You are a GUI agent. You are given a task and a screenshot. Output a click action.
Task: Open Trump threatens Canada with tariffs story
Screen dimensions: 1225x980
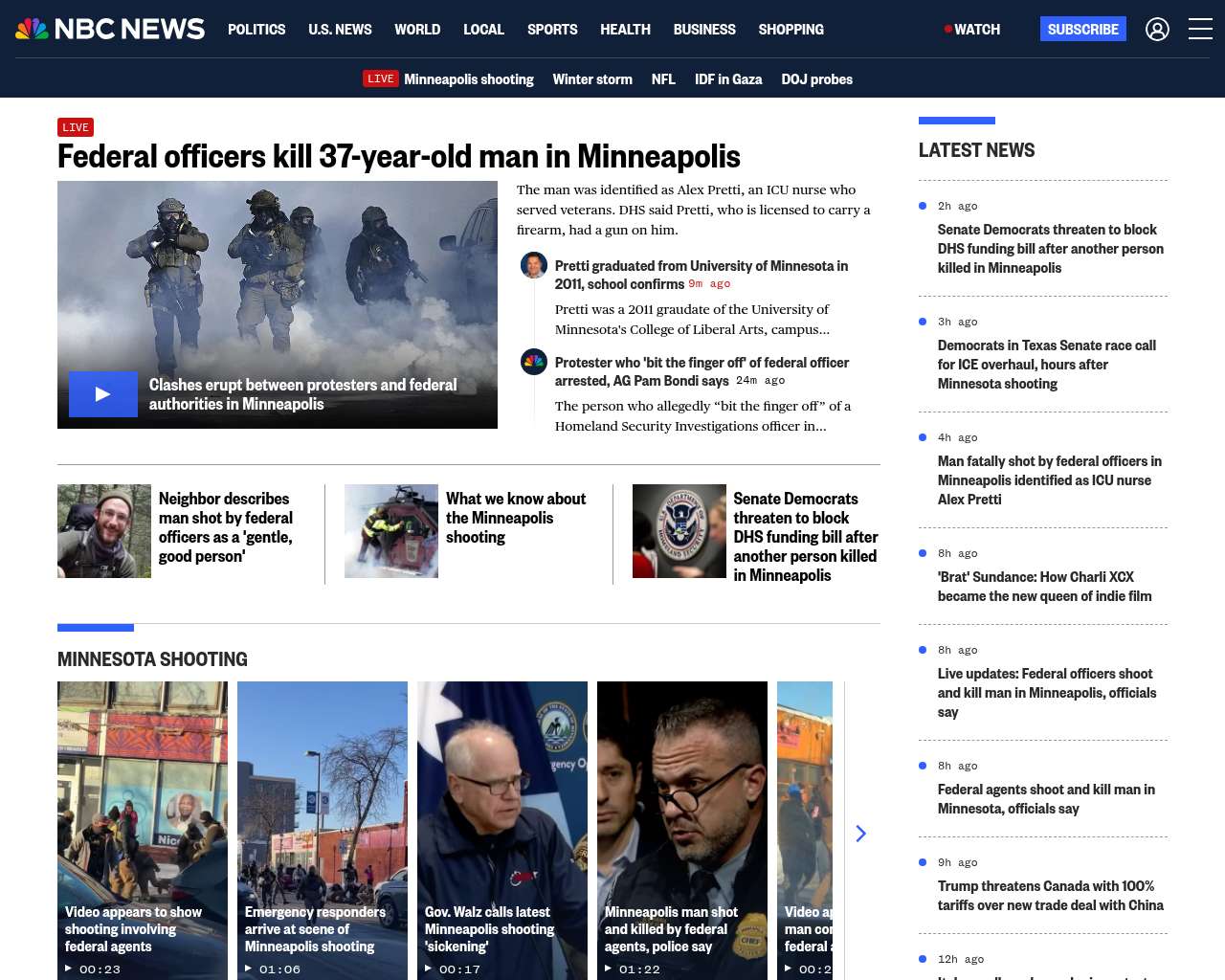point(1051,896)
